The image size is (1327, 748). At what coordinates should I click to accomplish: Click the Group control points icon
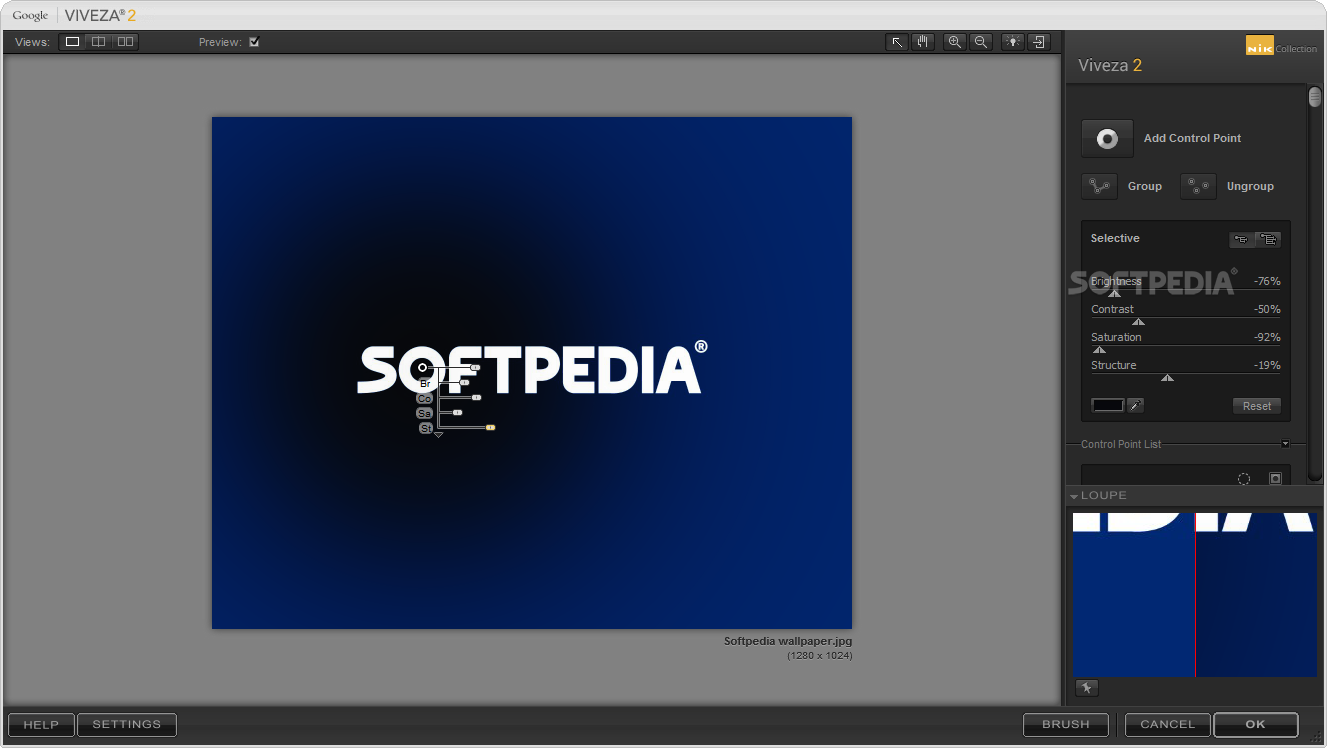click(1100, 186)
